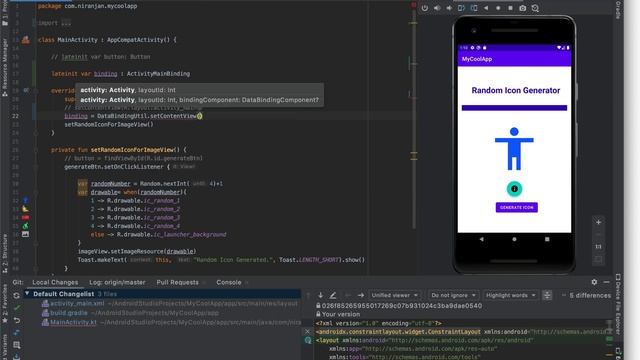Click the ic_random_1 drawable gutter preview
Image resolution: width=640 pixels, height=360 pixels.
pyautogui.click(x=25, y=200)
